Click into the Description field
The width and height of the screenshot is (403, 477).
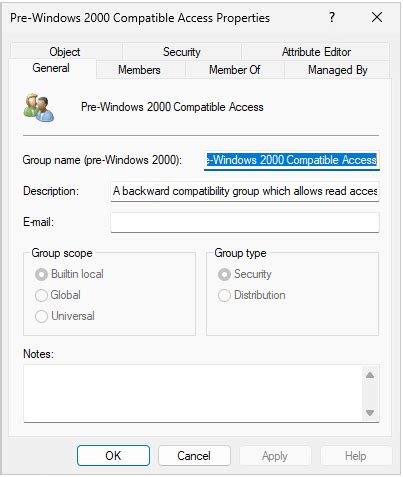(x=245, y=191)
